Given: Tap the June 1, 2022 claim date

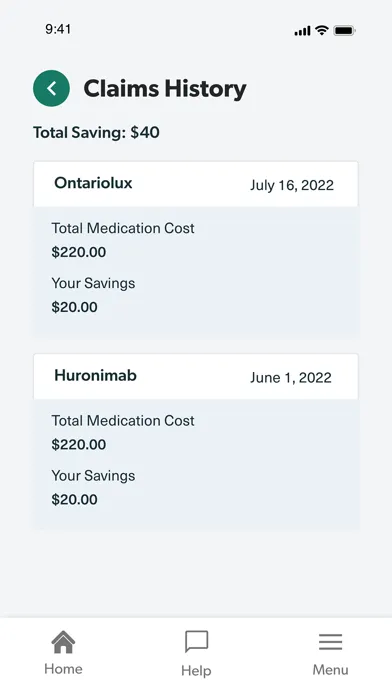Looking at the screenshot, I should (x=290, y=378).
